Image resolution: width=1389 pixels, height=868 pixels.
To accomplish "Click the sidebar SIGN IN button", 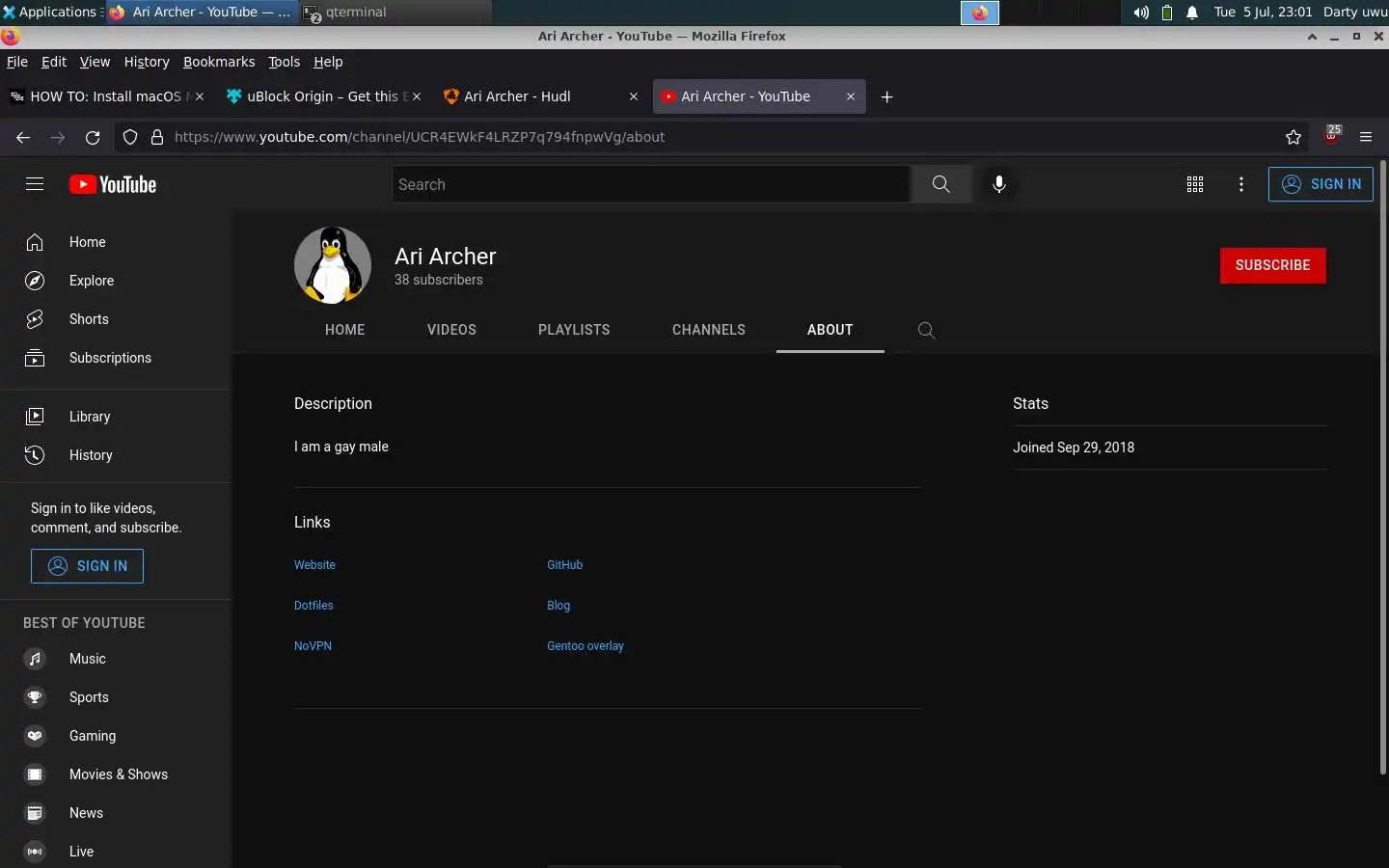I will click(87, 566).
